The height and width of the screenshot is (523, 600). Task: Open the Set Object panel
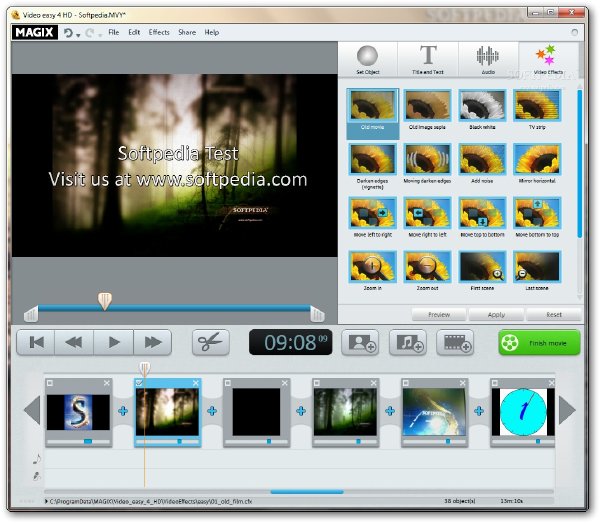point(368,60)
